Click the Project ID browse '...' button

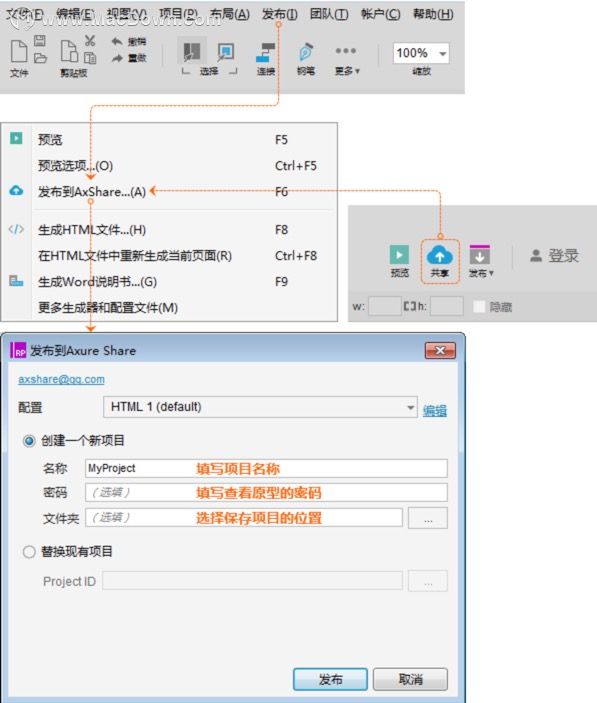coord(428,581)
